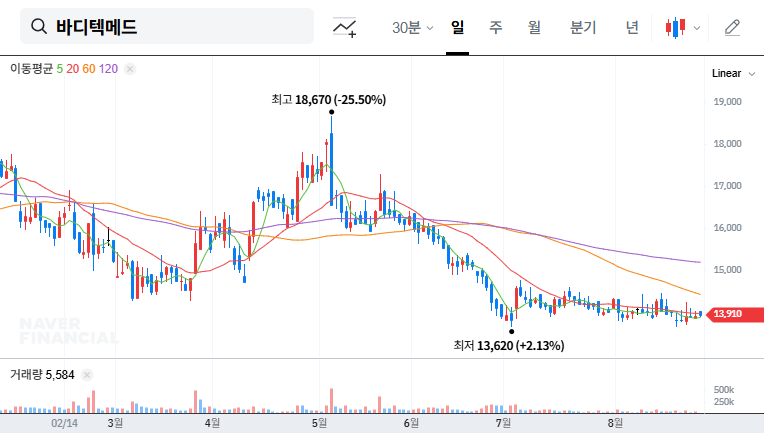This screenshot has width=764, height=433.
Task: Select the 일 daily tab
Action: 458,27
